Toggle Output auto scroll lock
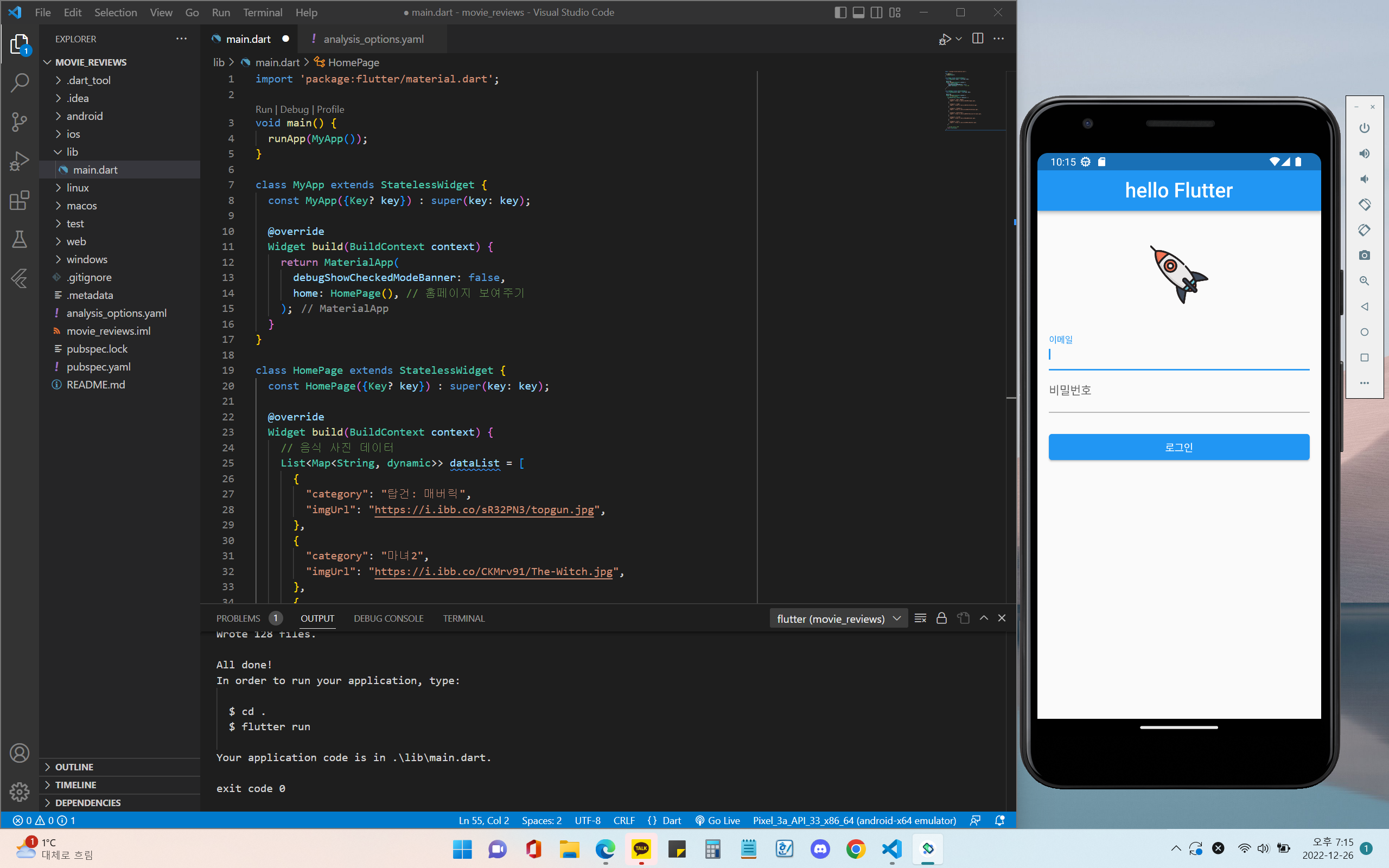Viewport: 1389px width, 868px height. (941, 618)
